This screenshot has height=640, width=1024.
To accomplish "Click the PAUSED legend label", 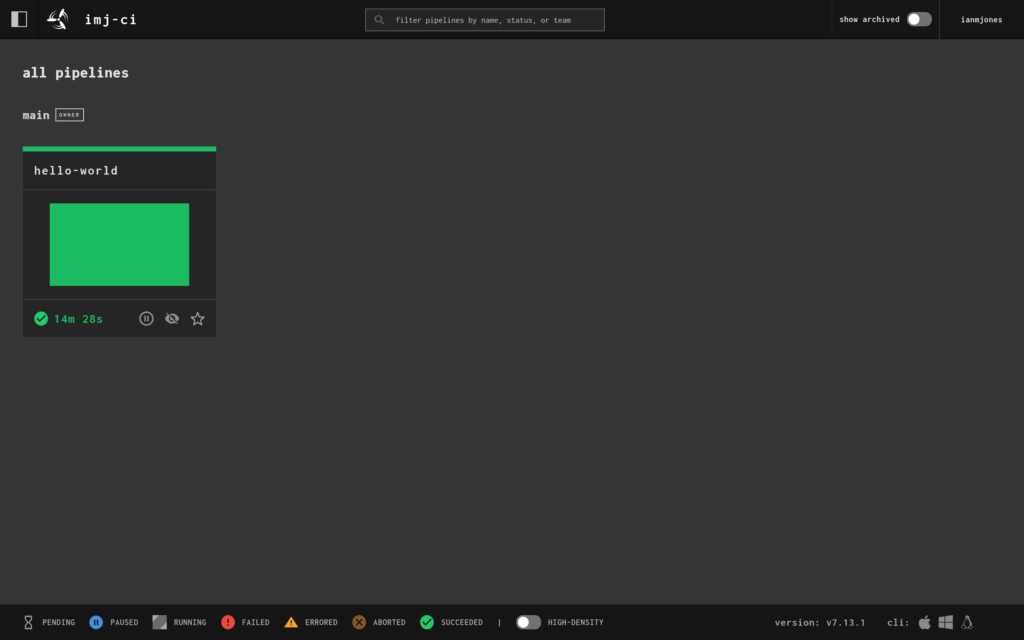I will pyautogui.click(x=124, y=622).
